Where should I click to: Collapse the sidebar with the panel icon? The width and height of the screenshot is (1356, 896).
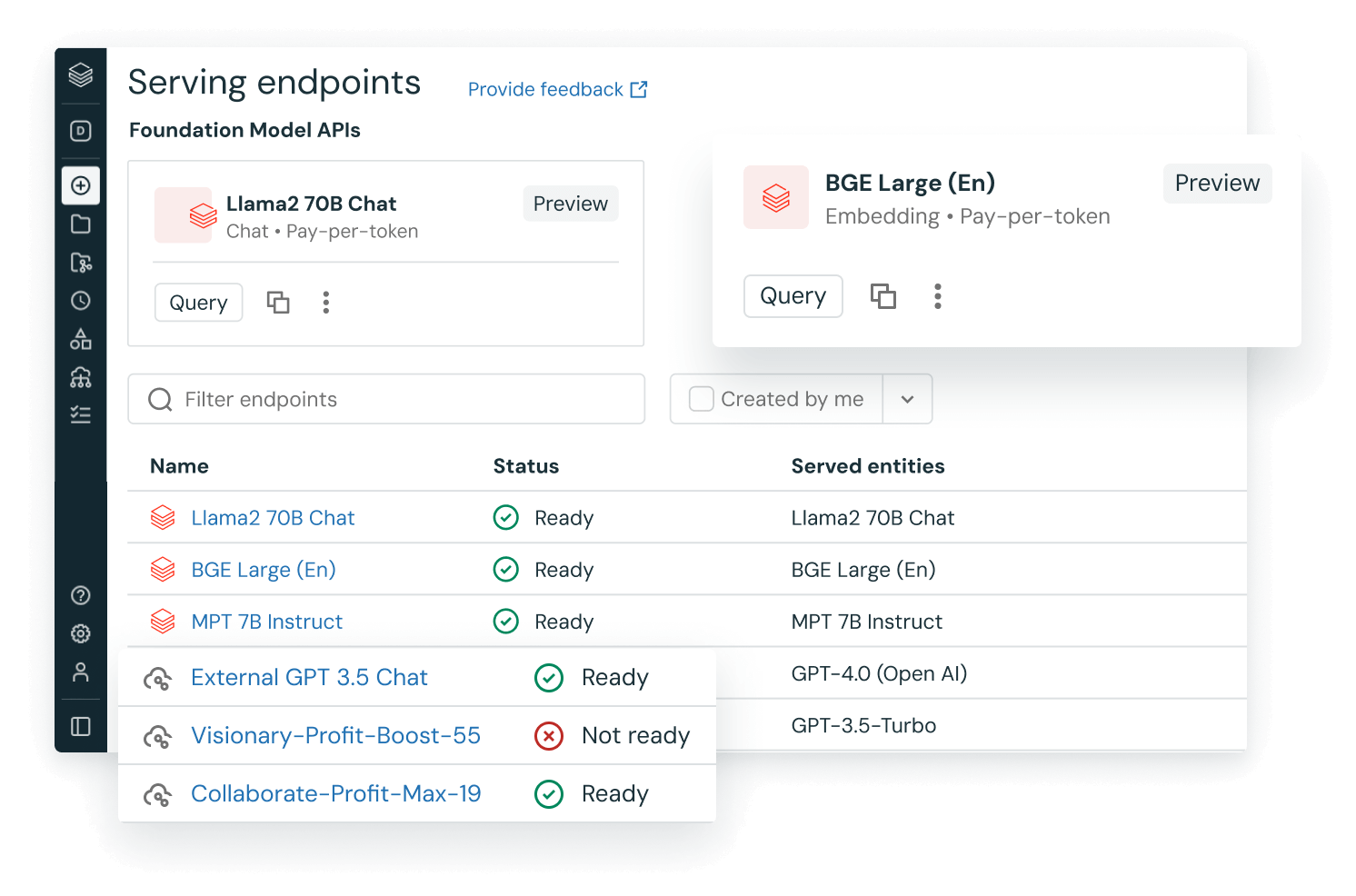pyautogui.click(x=81, y=726)
